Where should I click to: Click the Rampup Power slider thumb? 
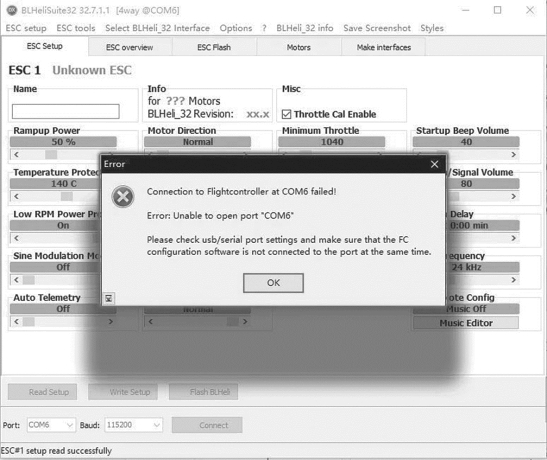(51, 154)
